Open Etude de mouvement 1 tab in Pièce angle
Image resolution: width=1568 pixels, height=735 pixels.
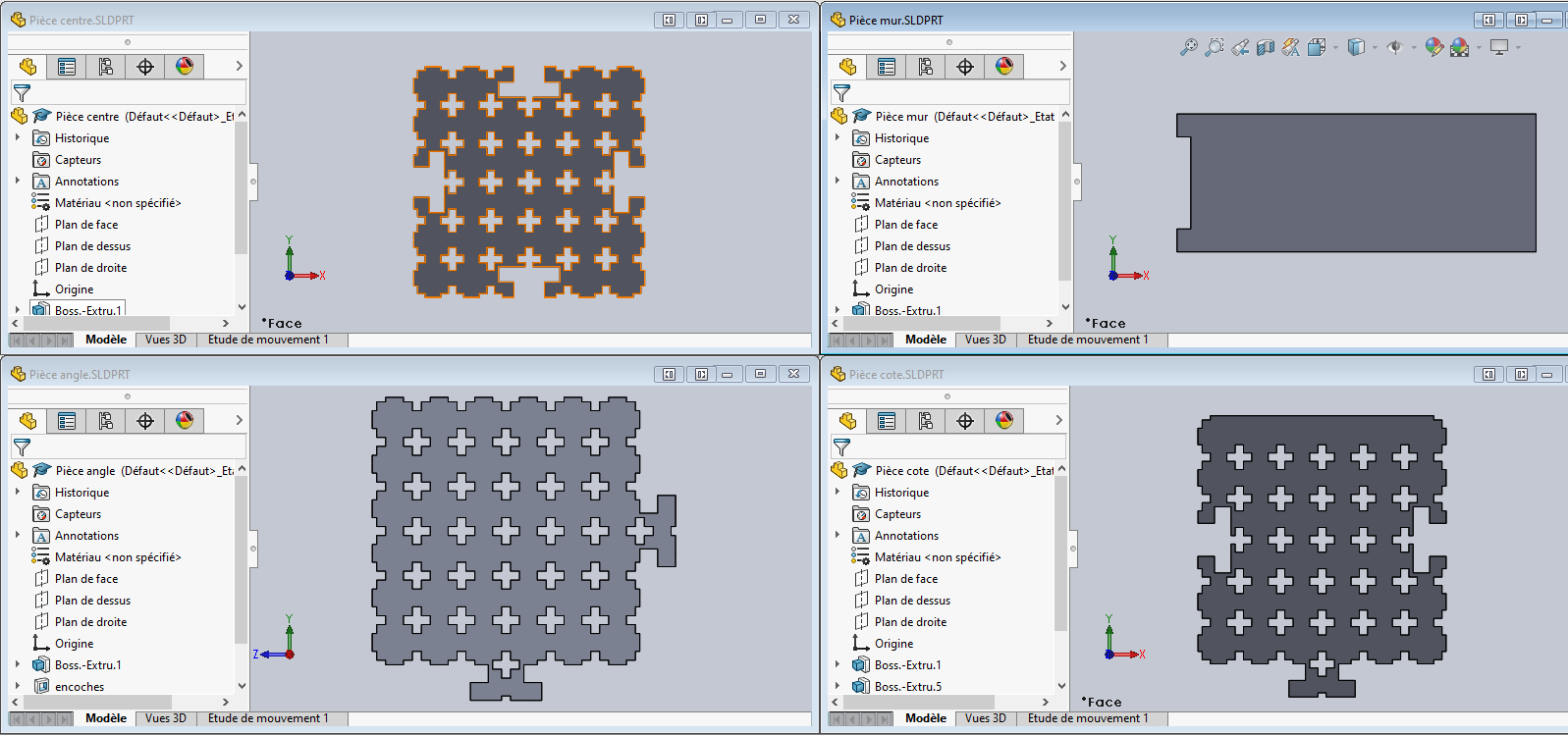pos(268,718)
